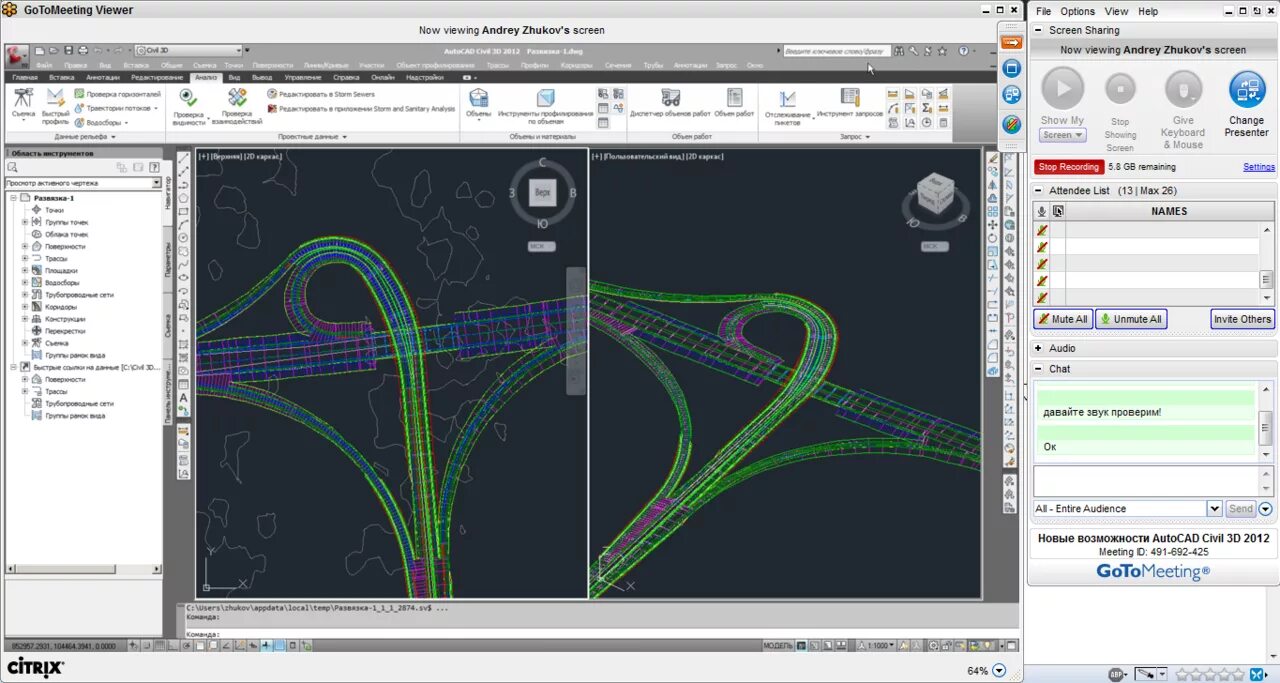The height and width of the screenshot is (683, 1280).
Task: Click the Save icon in quick access toolbar
Action: (x=68, y=50)
